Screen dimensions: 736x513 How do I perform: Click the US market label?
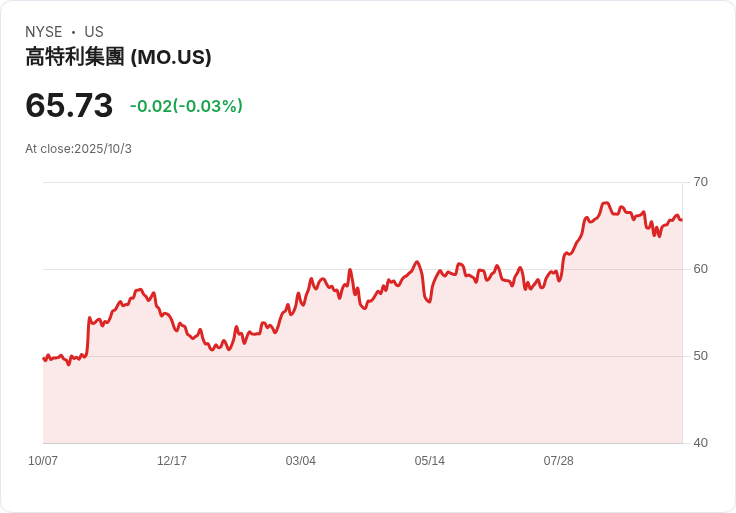tap(94, 32)
